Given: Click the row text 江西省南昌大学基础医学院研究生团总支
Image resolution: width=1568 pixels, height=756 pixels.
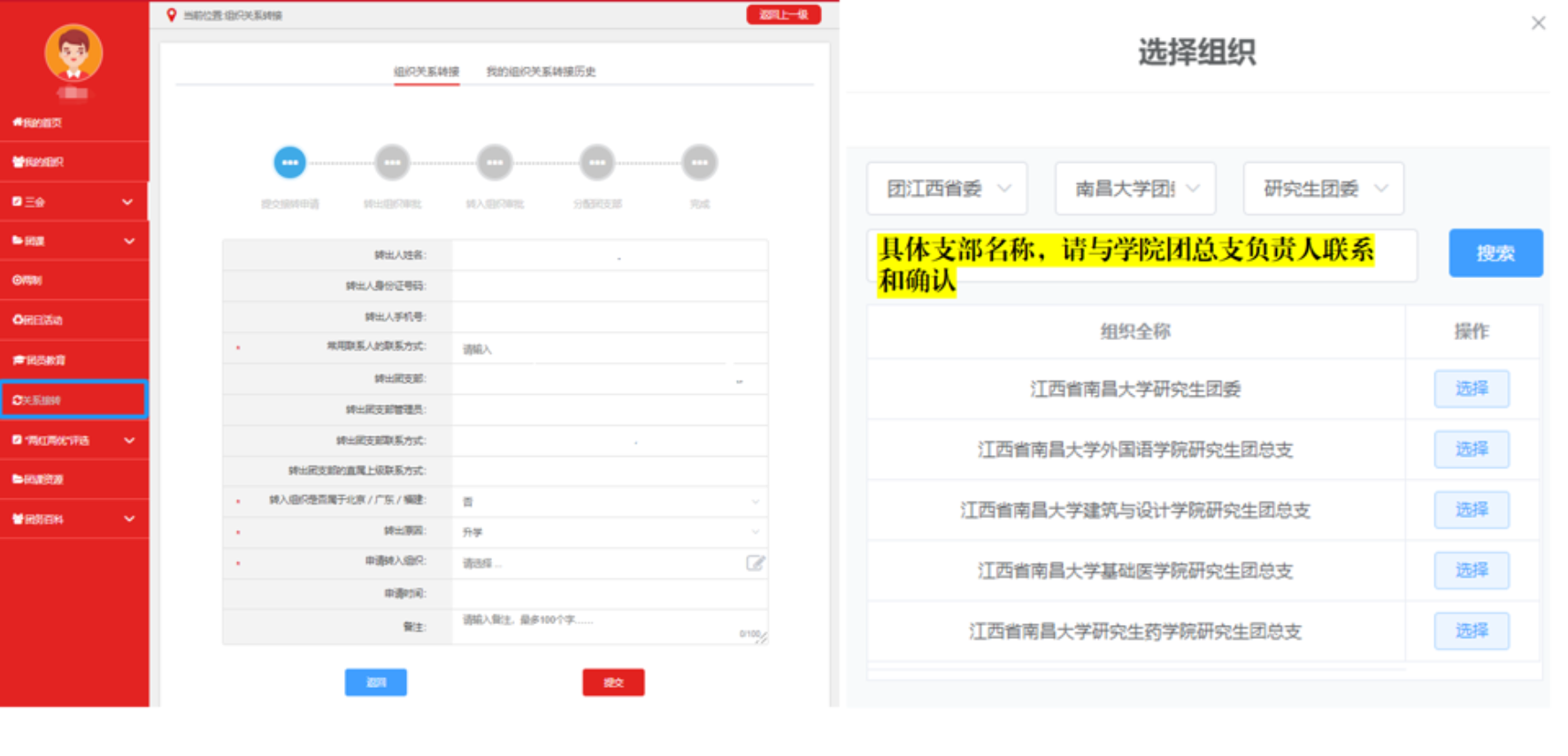Looking at the screenshot, I should (x=1135, y=571).
